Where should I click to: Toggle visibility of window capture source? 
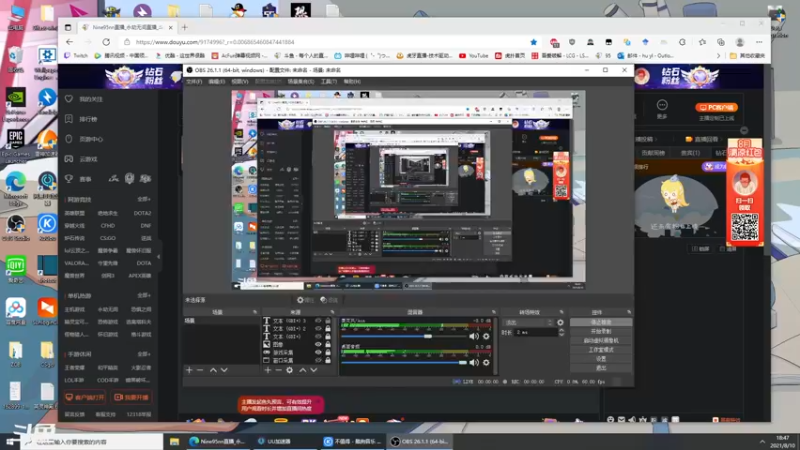pyautogui.click(x=318, y=360)
